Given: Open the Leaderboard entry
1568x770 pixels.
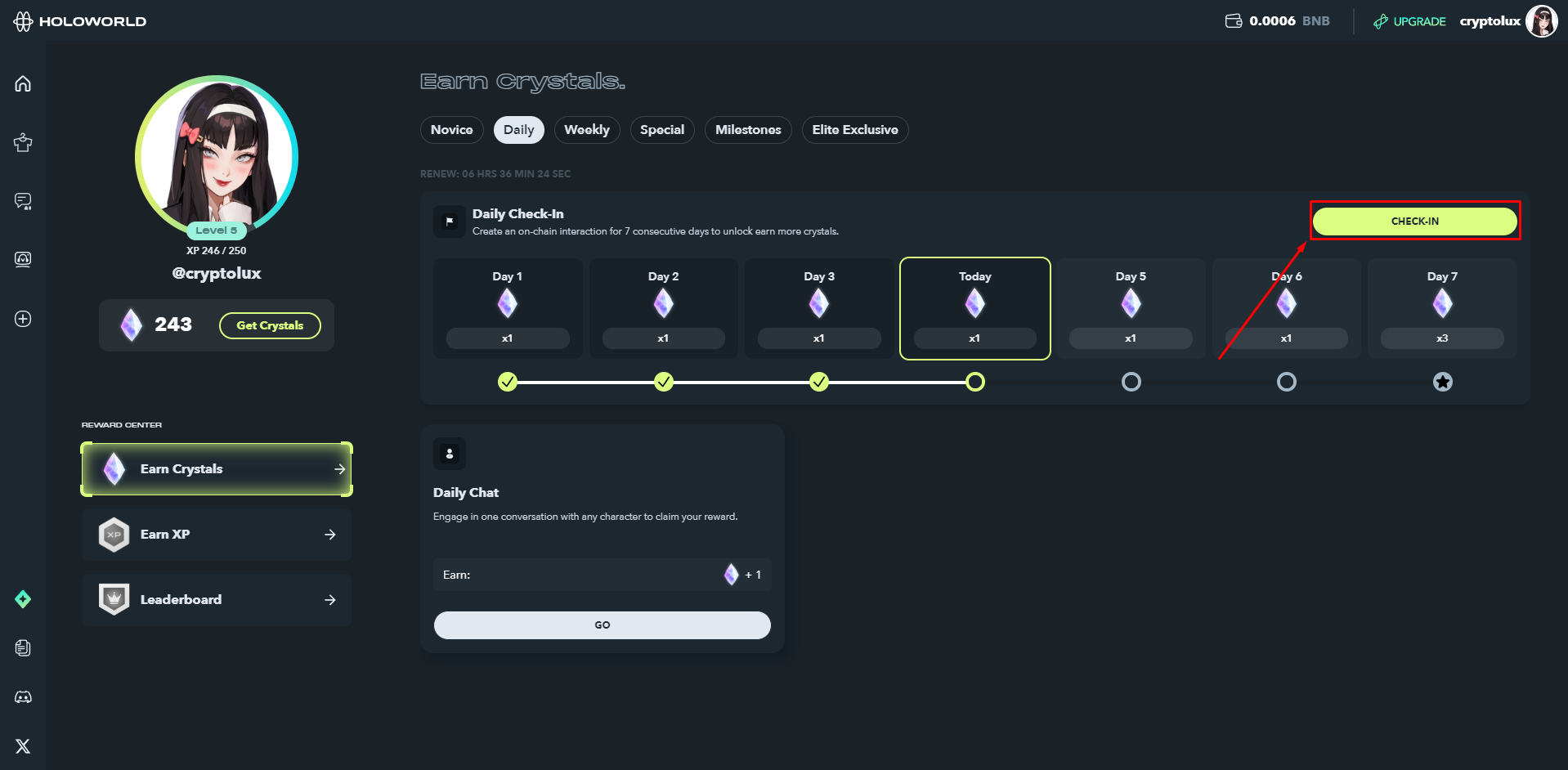Looking at the screenshot, I should point(217,600).
